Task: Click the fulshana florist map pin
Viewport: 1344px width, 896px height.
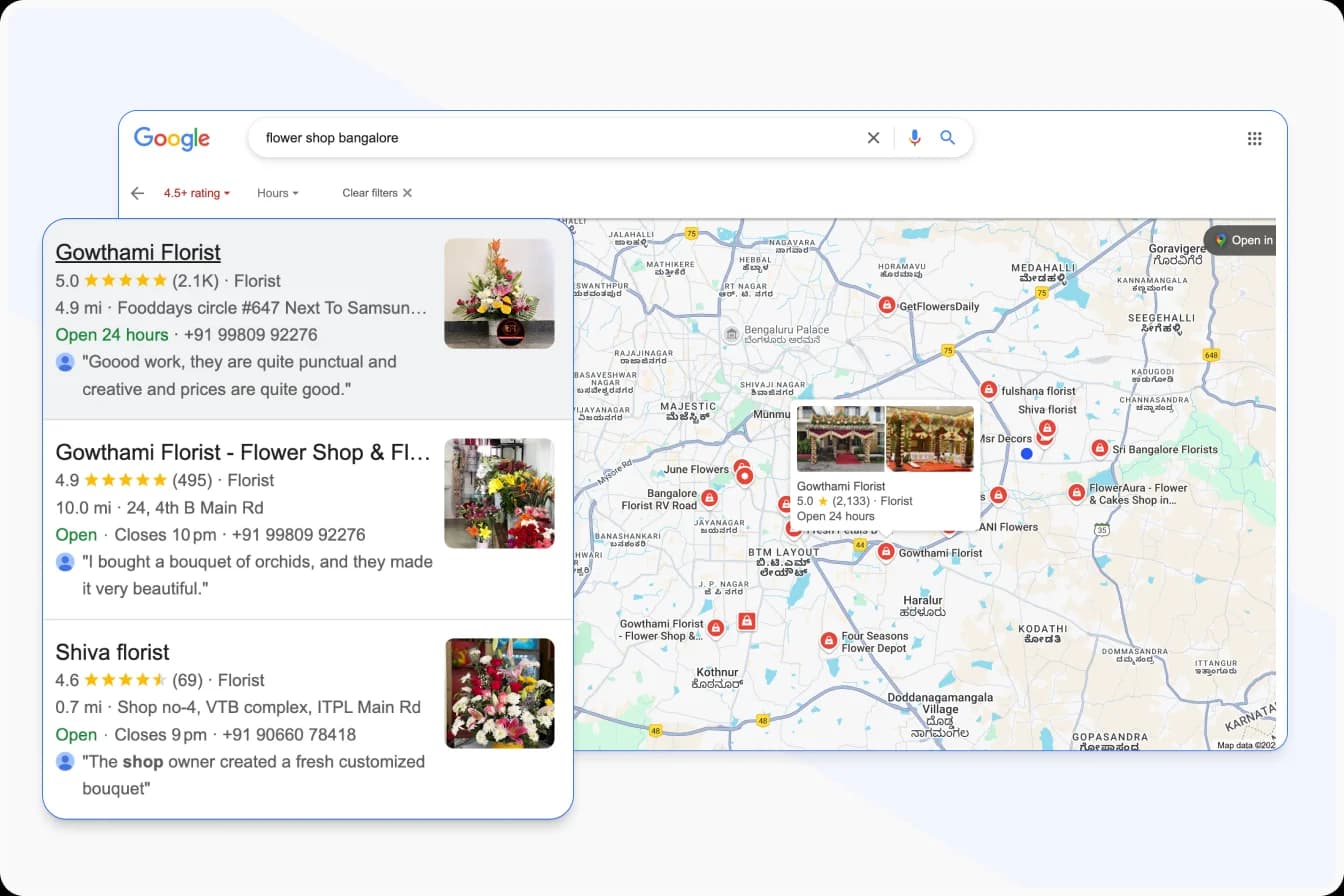Action: (x=988, y=389)
